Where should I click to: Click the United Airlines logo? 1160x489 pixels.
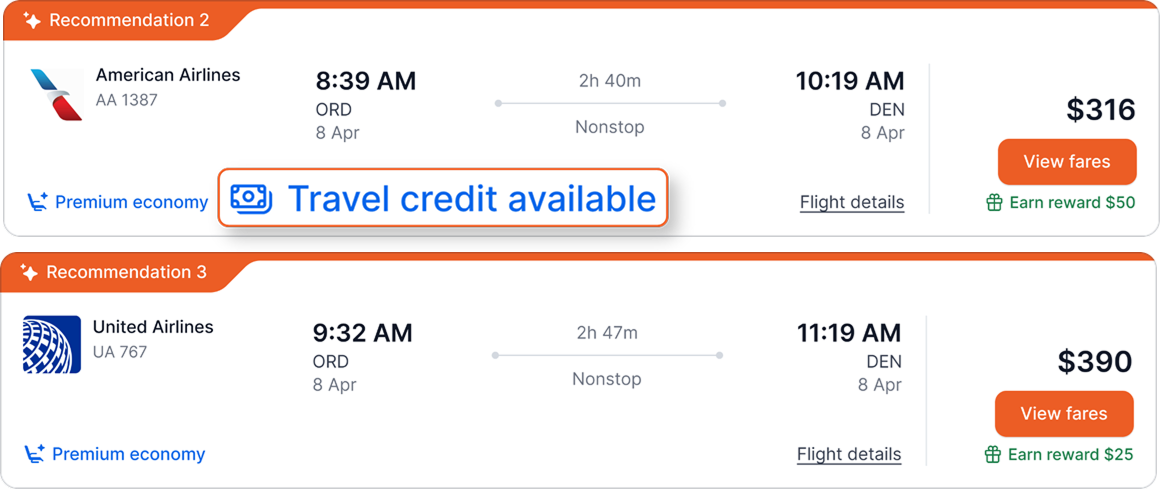51,344
